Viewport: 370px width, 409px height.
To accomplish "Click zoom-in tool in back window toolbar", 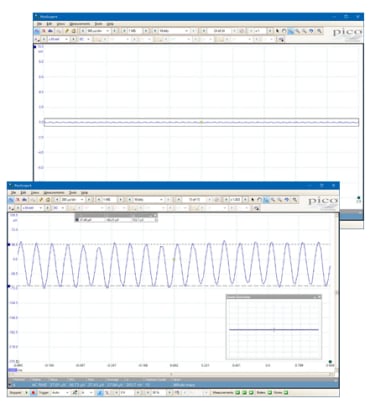I will 297,31.
